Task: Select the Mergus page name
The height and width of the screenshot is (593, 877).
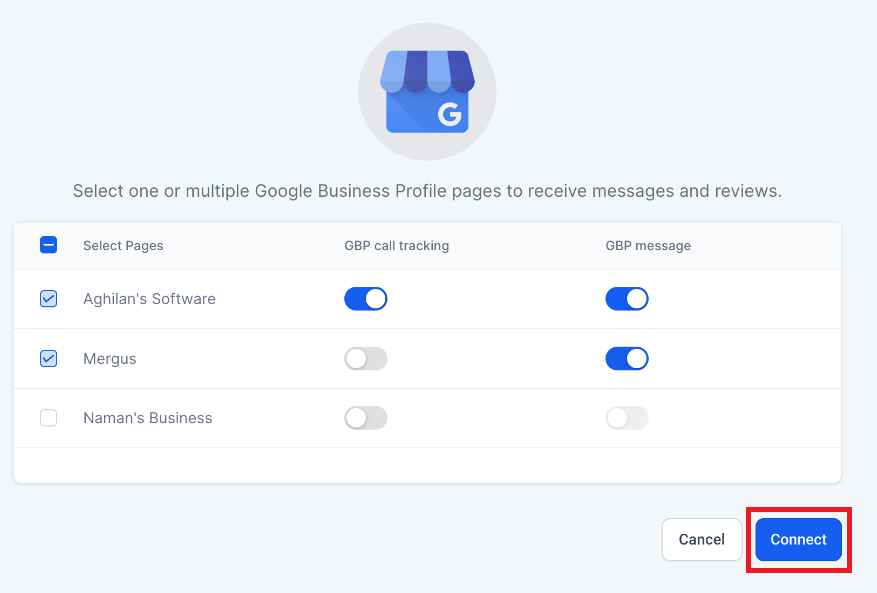Action: point(110,359)
